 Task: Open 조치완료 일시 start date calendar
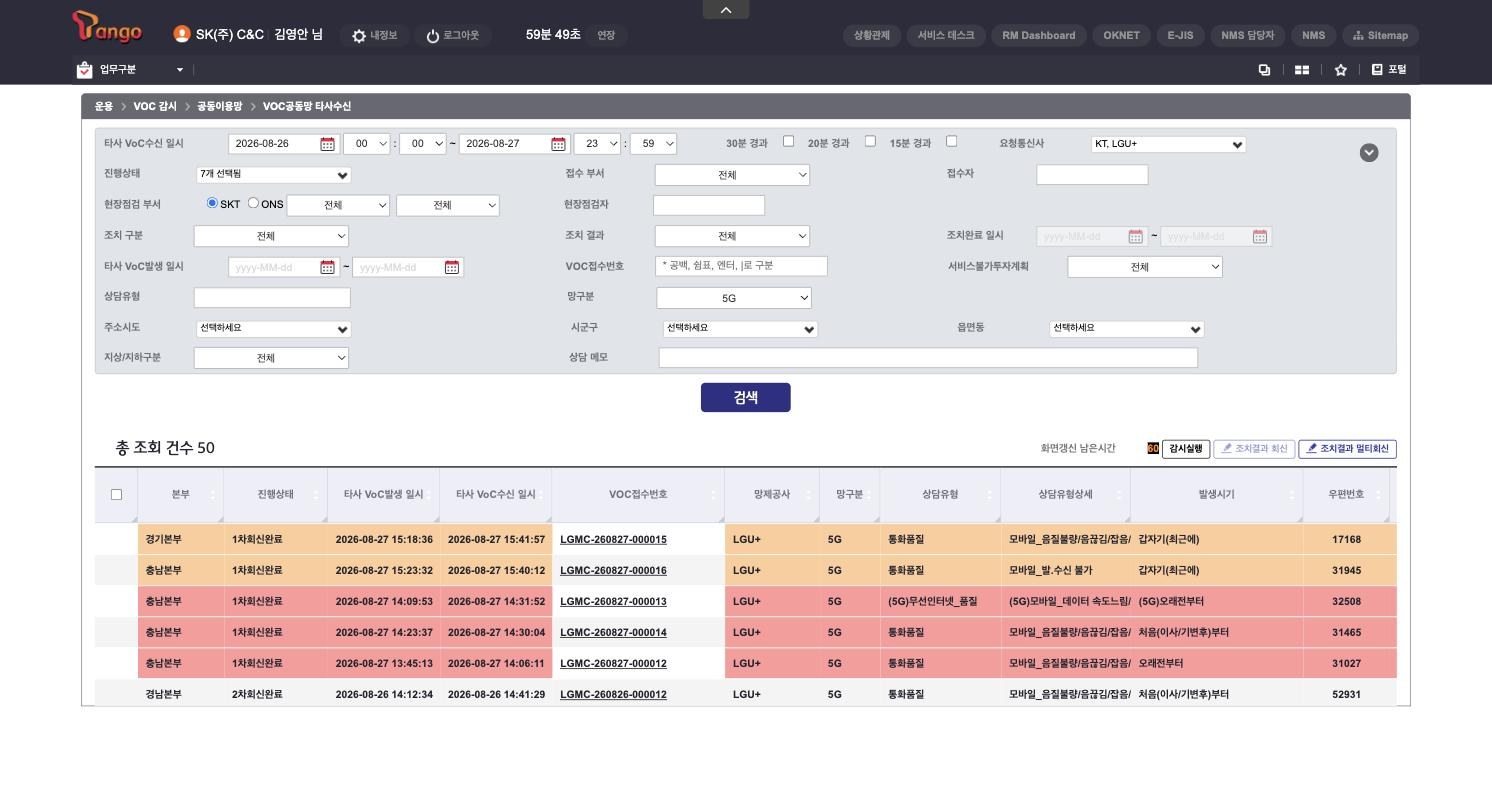1135,237
